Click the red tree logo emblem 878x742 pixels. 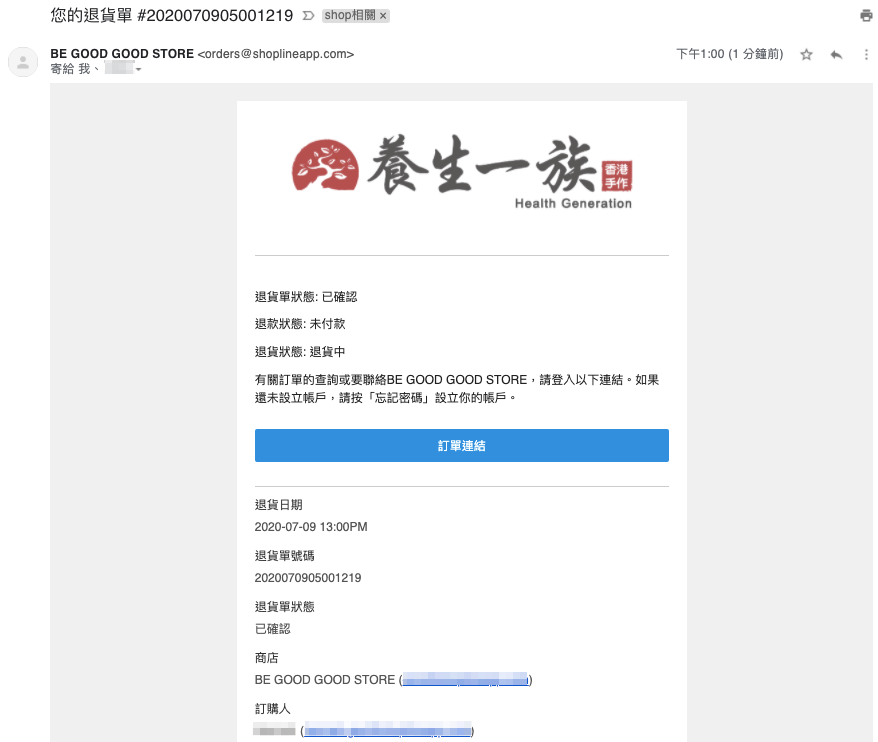[x=325, y=165]
